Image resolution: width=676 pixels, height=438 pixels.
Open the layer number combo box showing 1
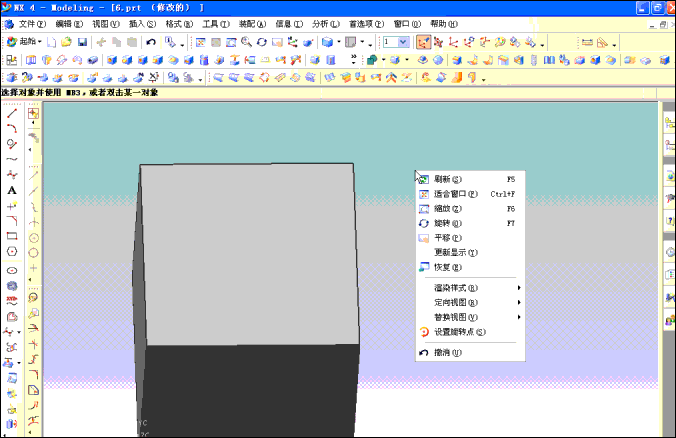pyautogui.click(x=396, y=42)
